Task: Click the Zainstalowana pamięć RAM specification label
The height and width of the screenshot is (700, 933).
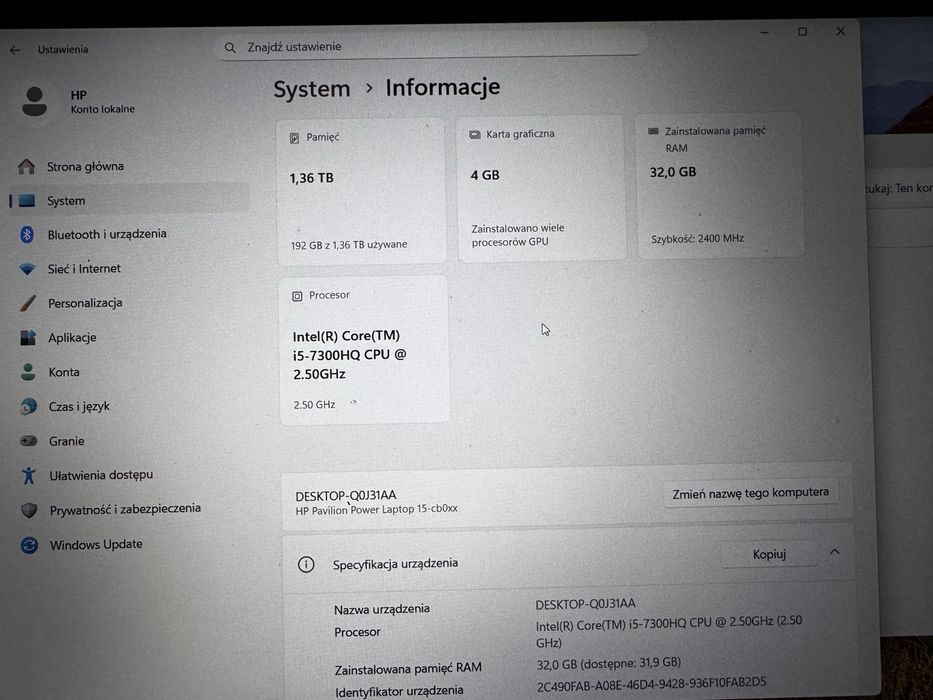Action: [408, 669]
